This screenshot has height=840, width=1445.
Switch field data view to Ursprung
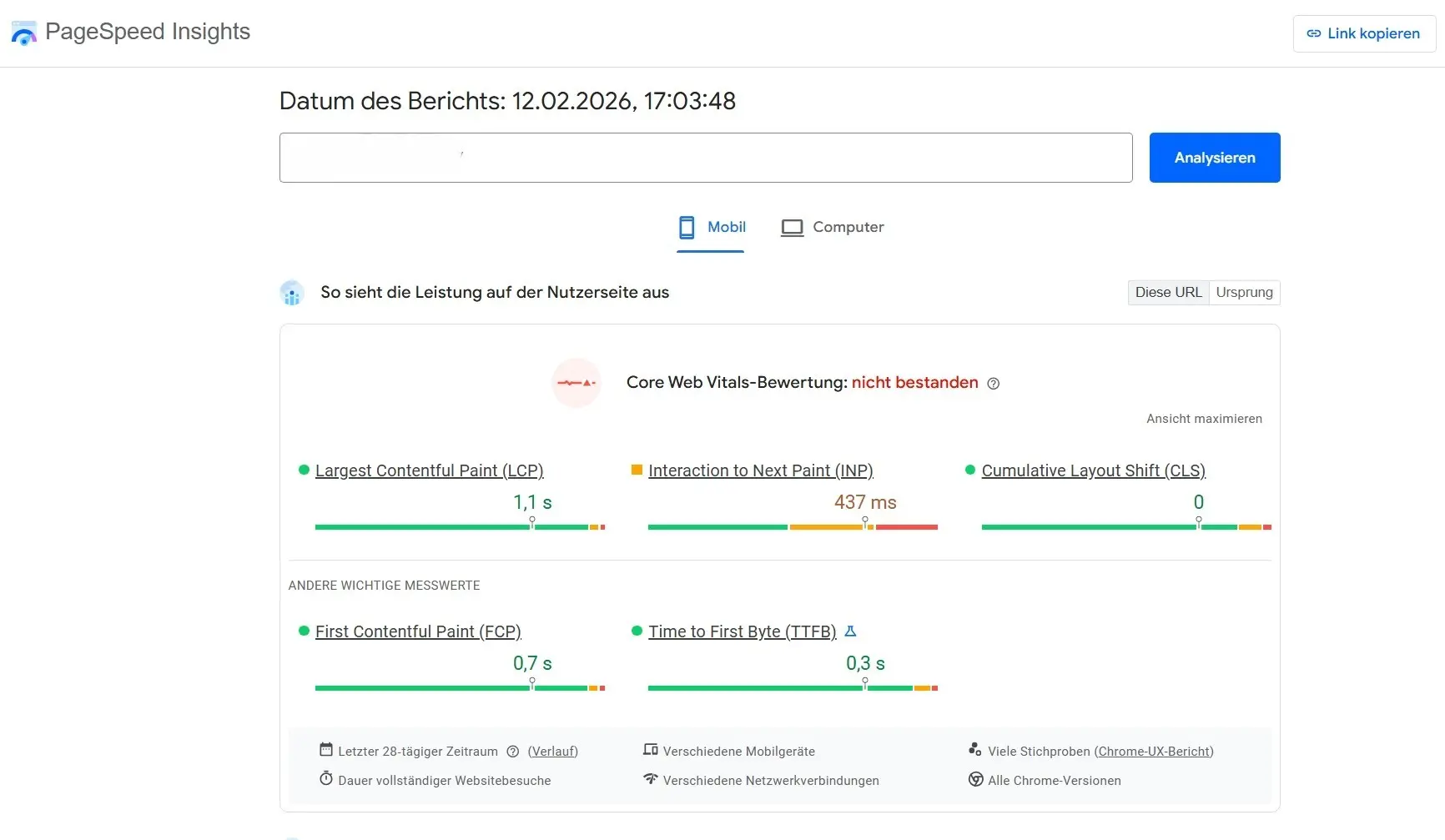point(1244,292)
